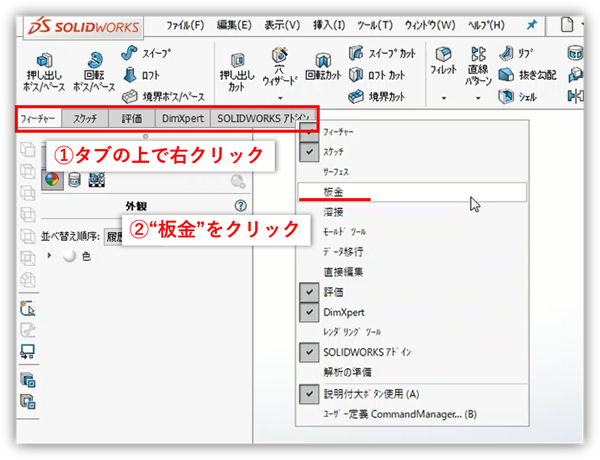Click the 外観 help question mark icon
Screen dimensions: 600x460
pos(240,206)
